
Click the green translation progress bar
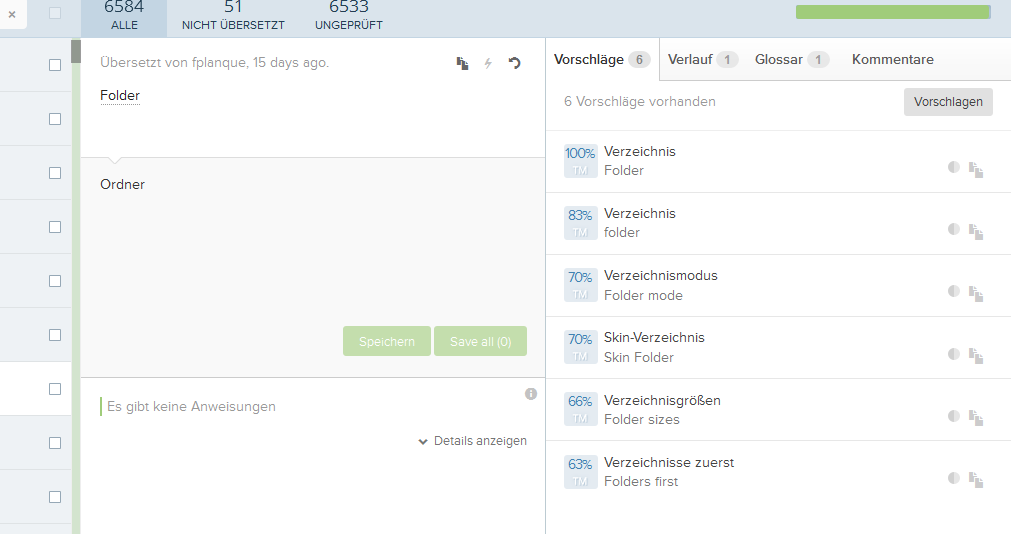[893, 12]
